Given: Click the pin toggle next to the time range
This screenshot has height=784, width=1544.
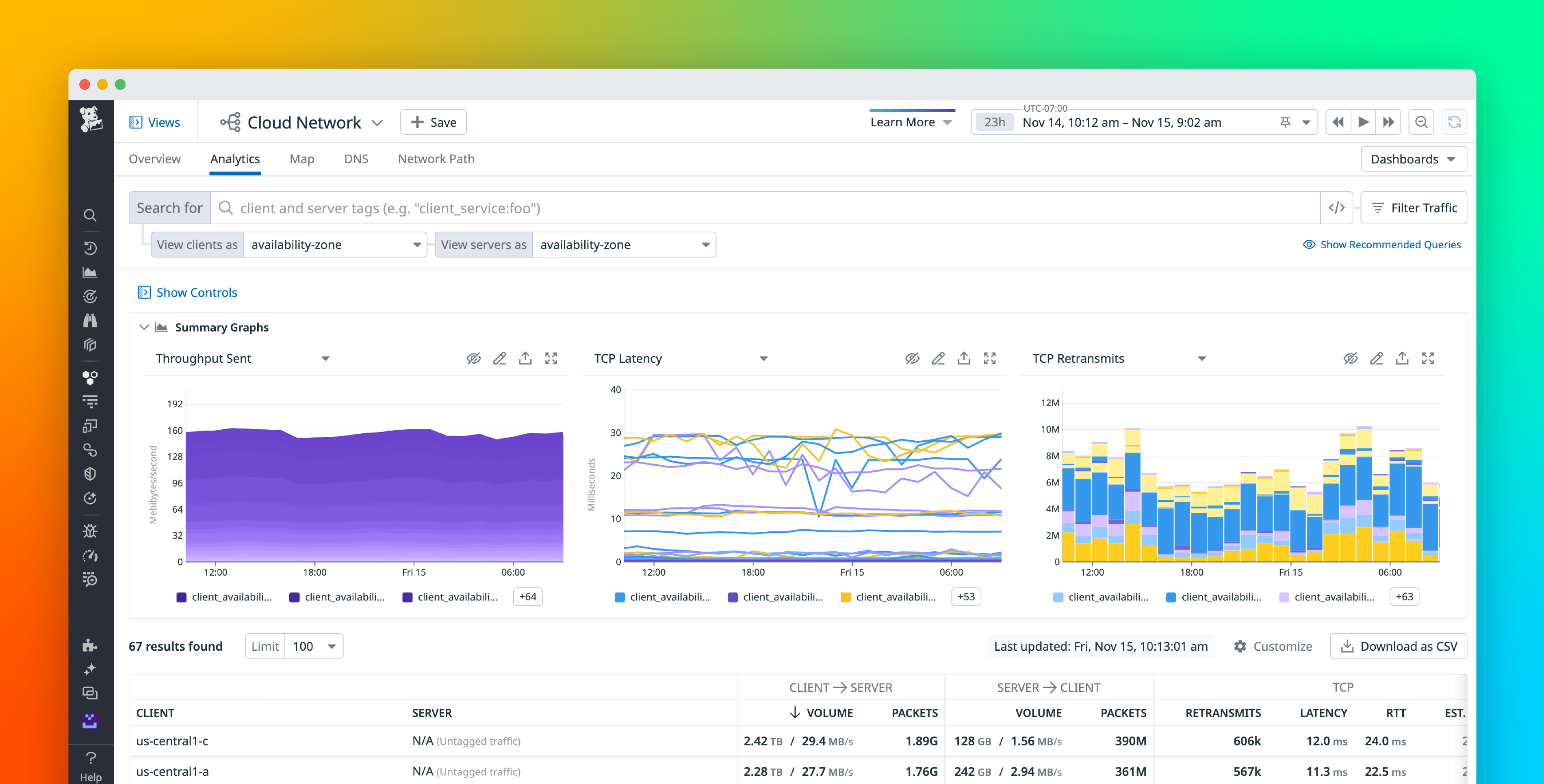Looking at the screenshot, I should (x=1284, y=122).
